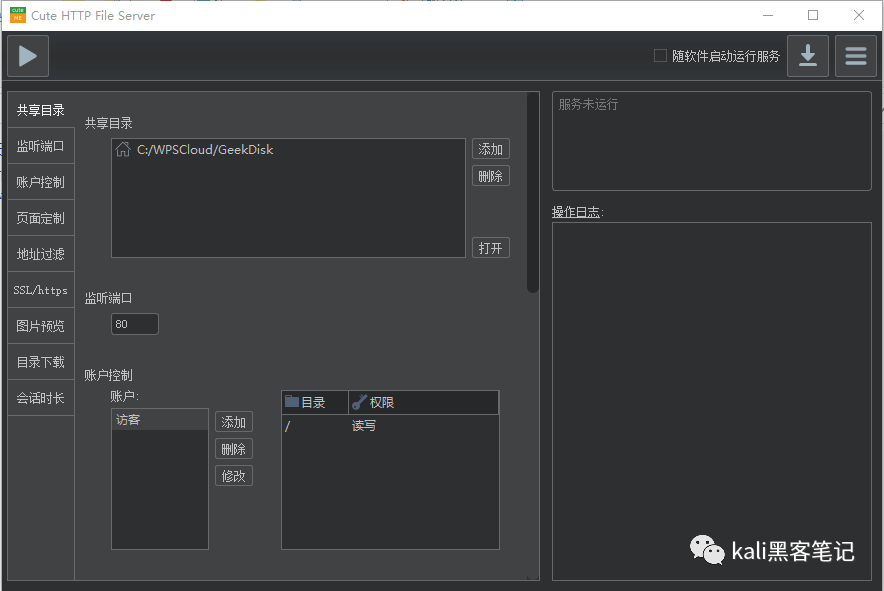The image size is (884, 591).
Task: Switch to the 监听端口 tab
Action: (x=41, y=146)
